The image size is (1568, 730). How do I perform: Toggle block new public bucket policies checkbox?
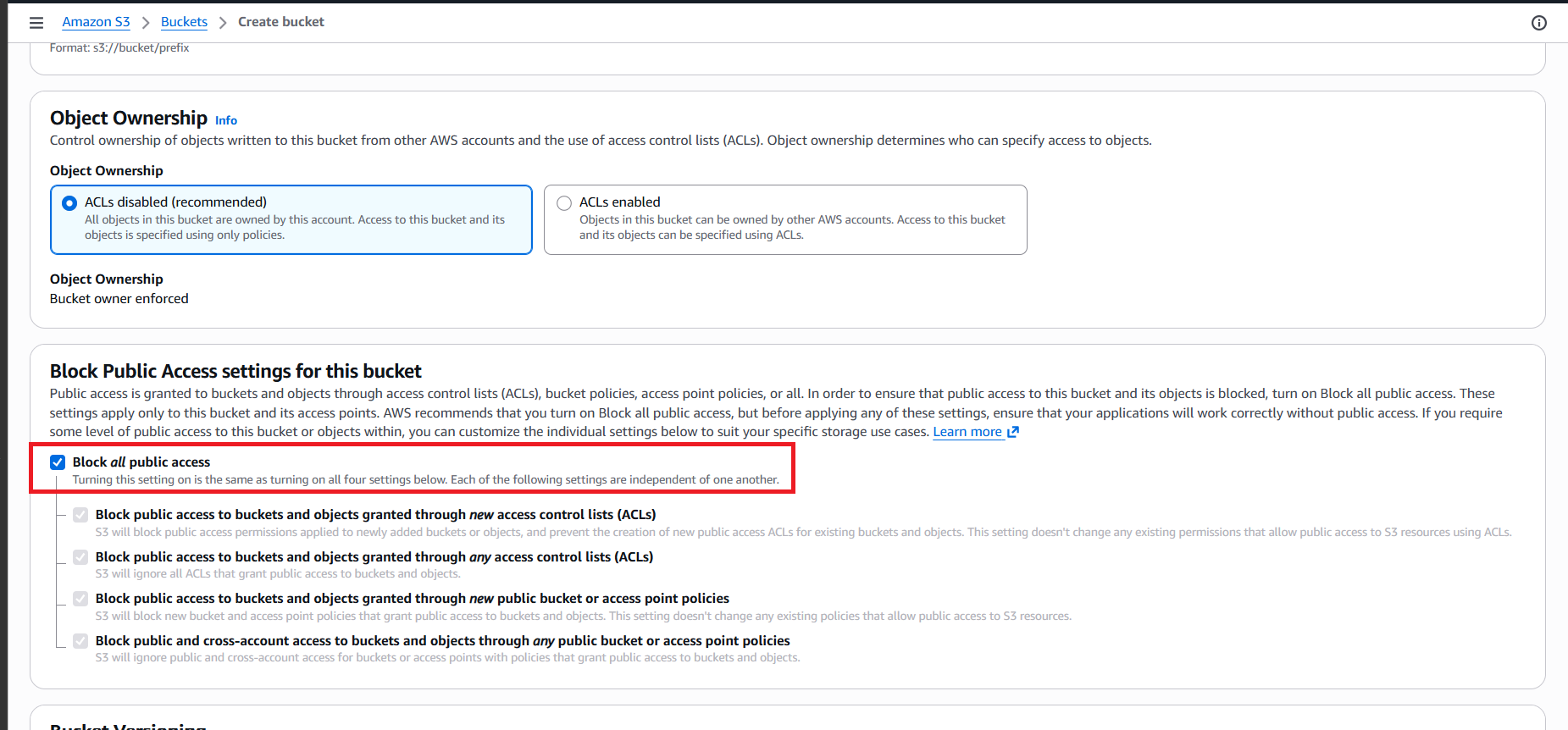point(80,599)
